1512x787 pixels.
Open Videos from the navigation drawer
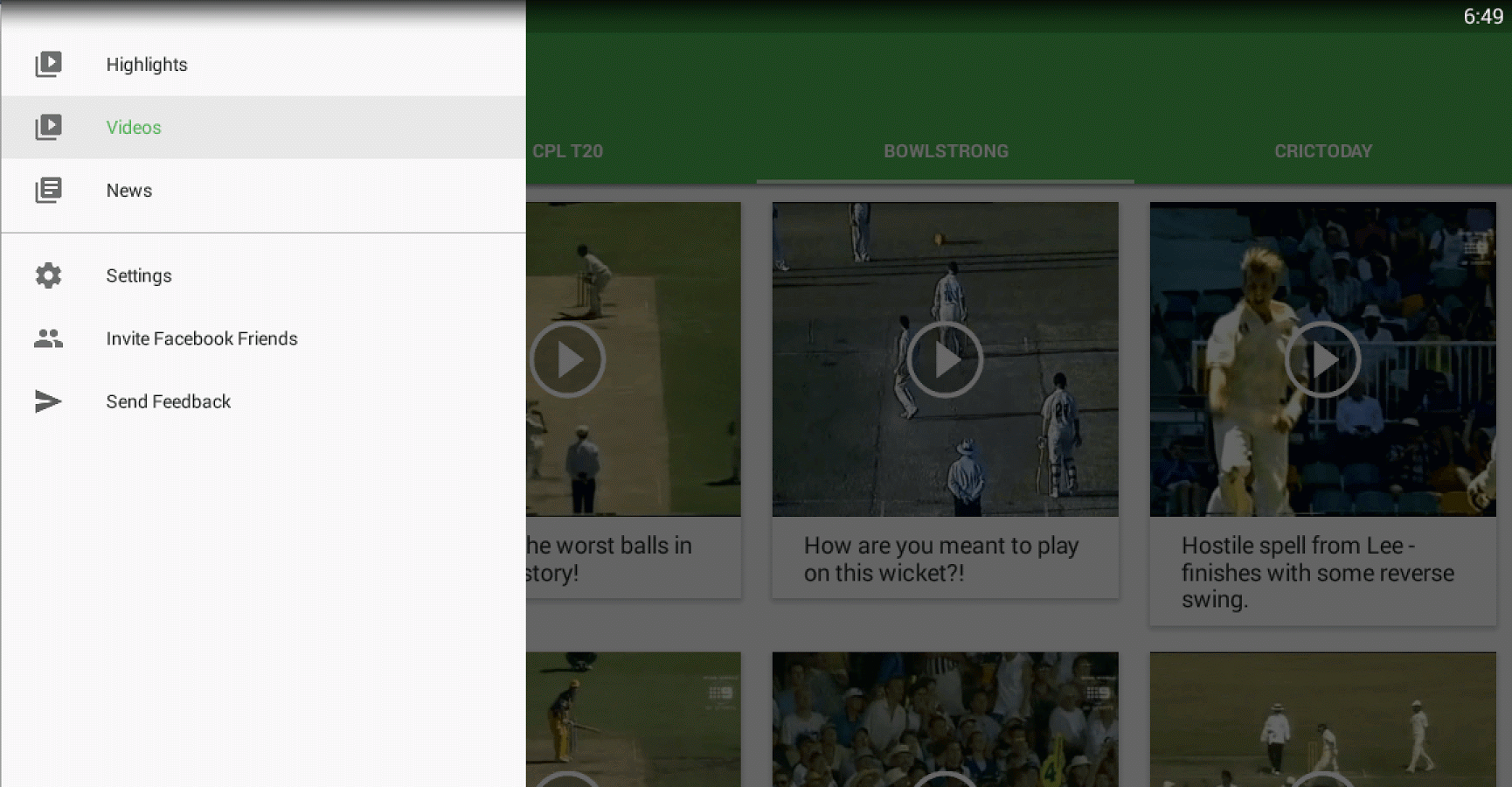(x=133, y=127)
